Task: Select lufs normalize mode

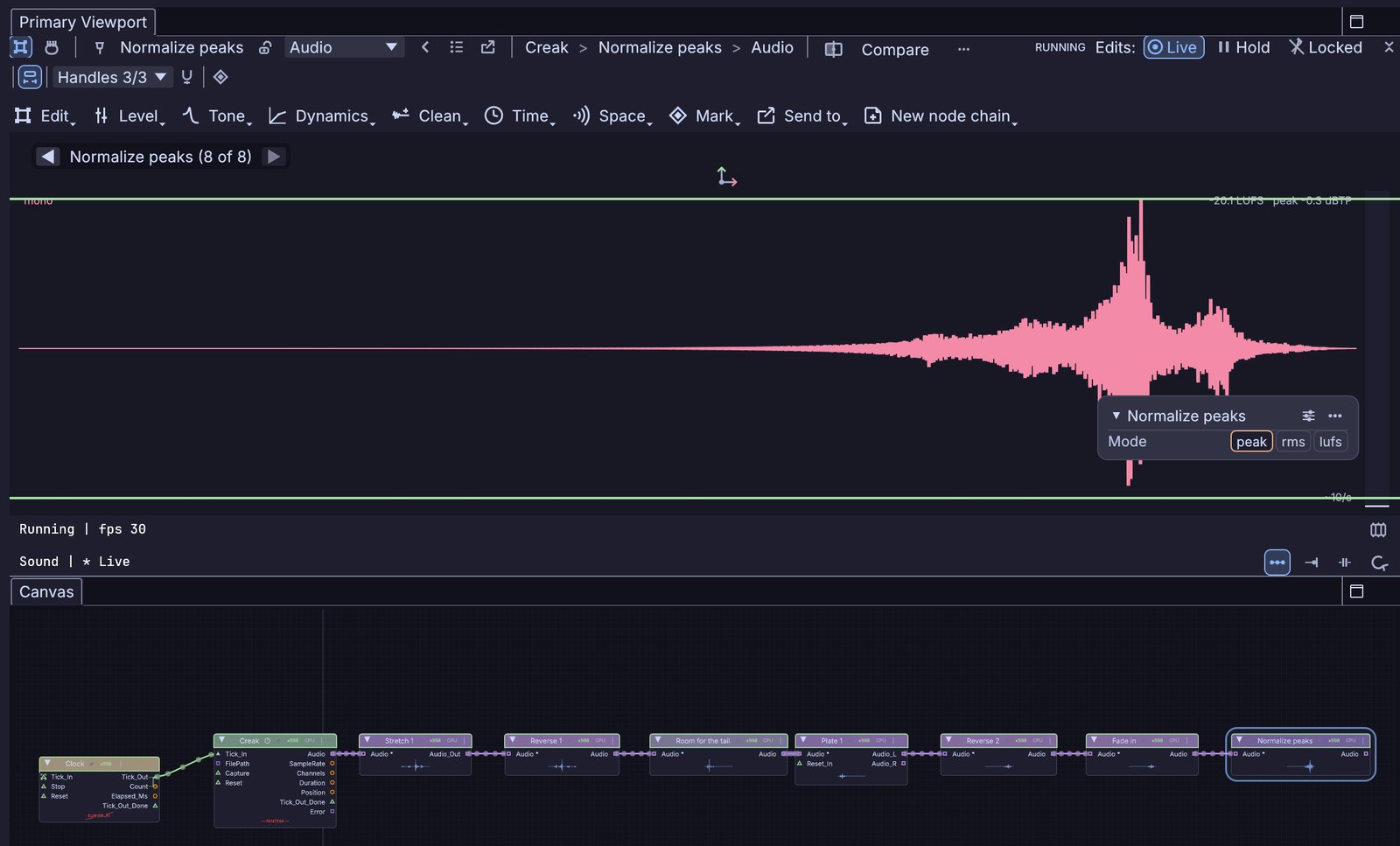Action: 1330,442
